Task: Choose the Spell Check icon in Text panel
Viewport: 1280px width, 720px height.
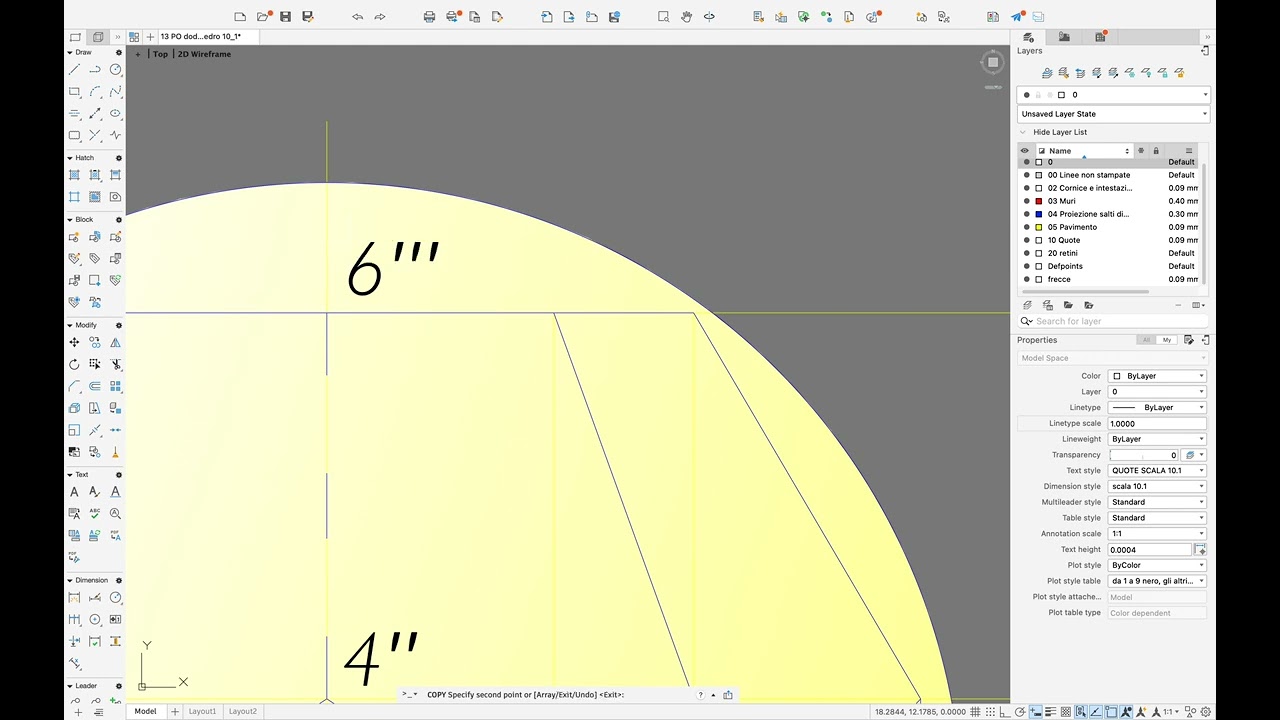Action: tap(95, 513)
